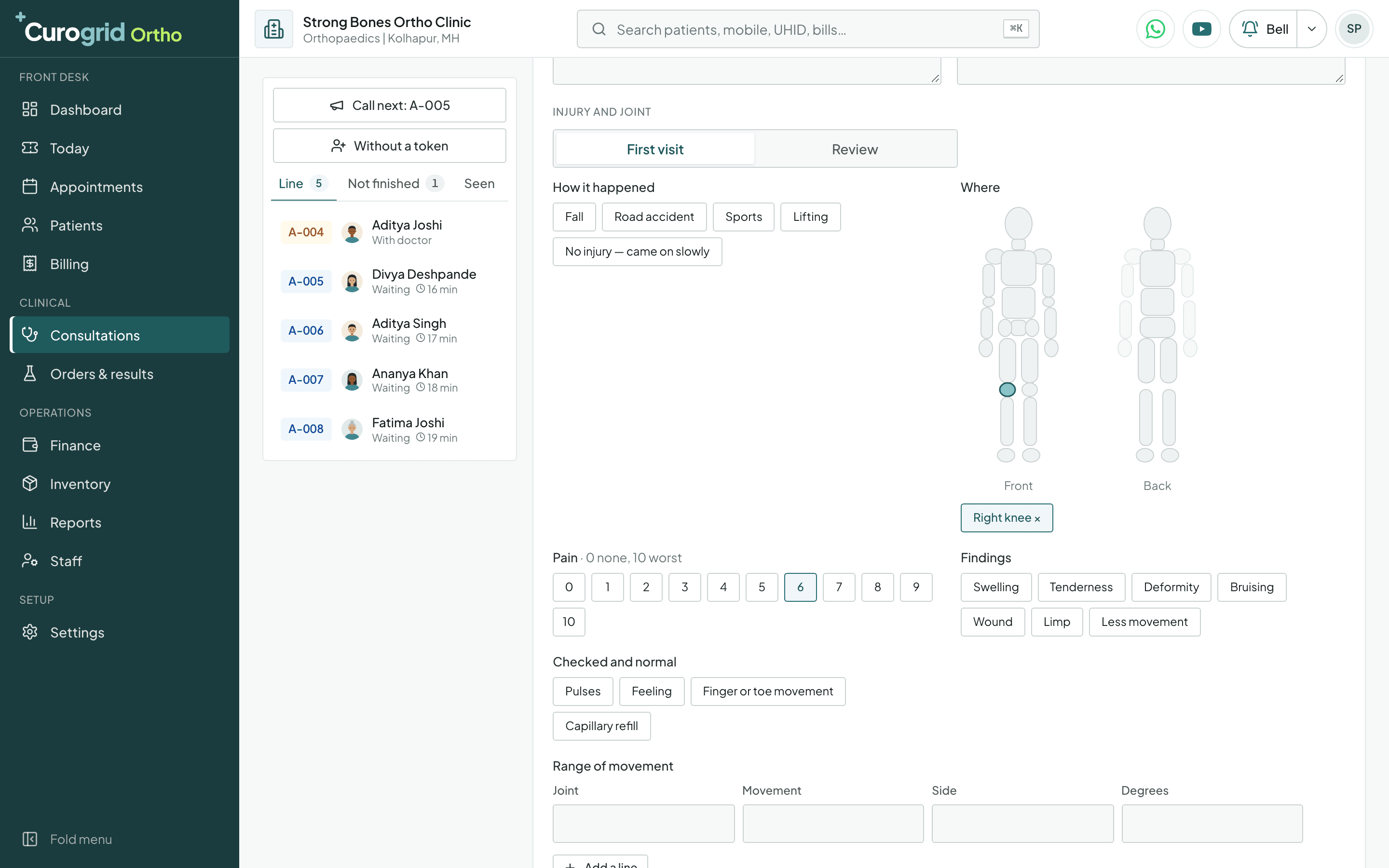
Task: Set pain score to 10
Action: click(x=569, y=622)
